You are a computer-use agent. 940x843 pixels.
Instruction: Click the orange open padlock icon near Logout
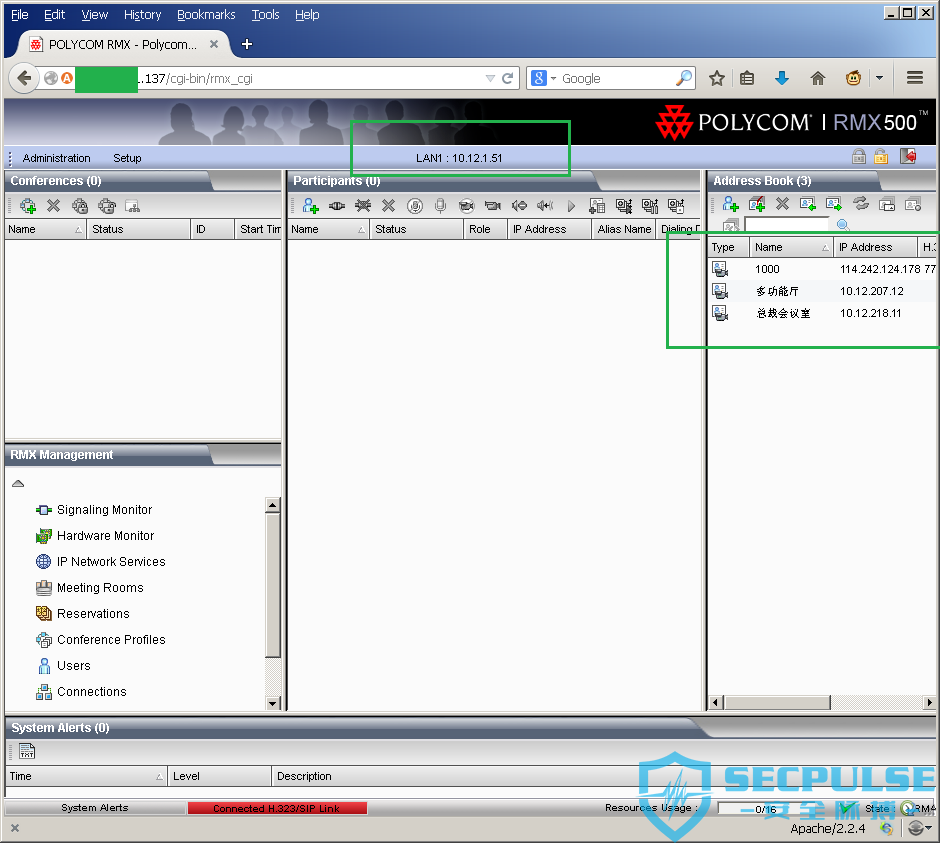coord(881,157)
